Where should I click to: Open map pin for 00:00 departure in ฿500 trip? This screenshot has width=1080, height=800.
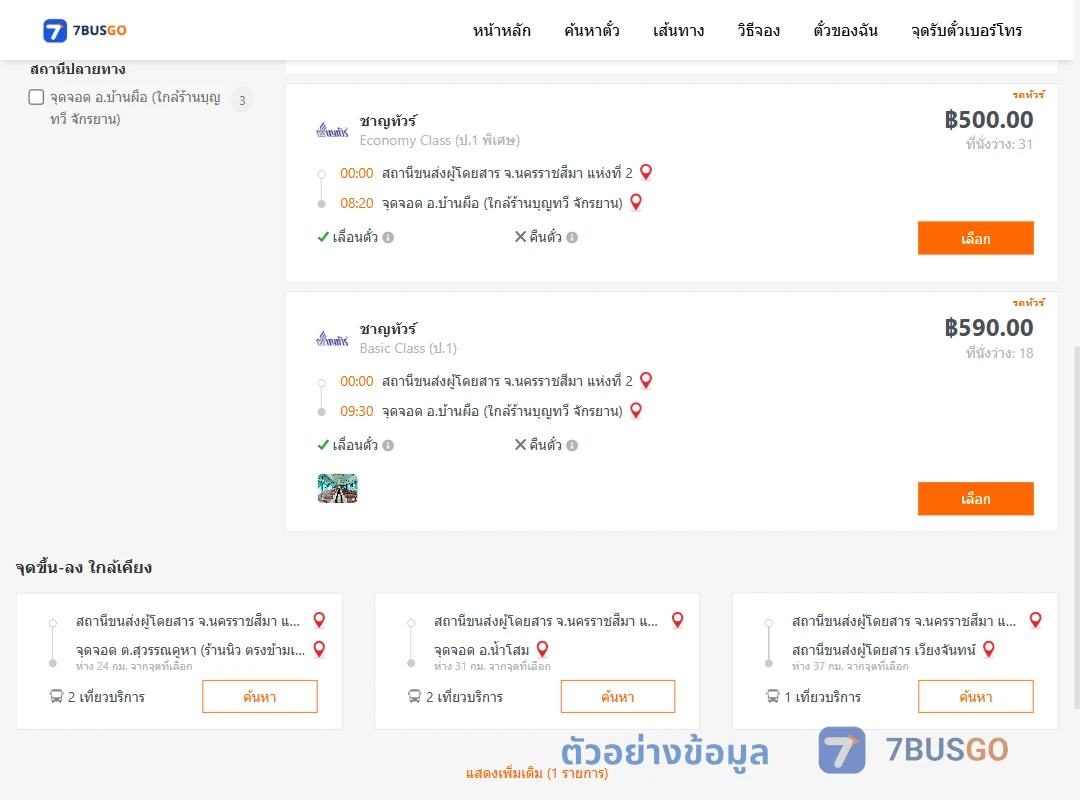pyautogui.click(x=646, y=172)
